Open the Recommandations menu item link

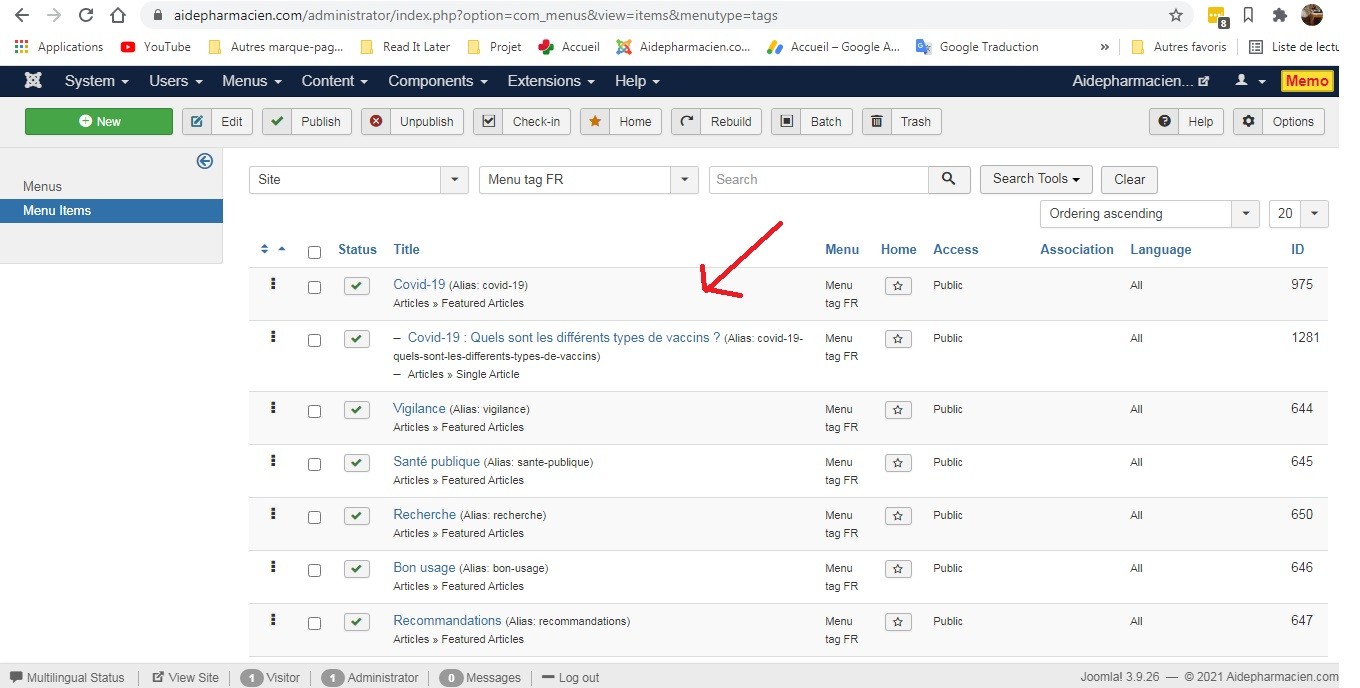(447, 621)
